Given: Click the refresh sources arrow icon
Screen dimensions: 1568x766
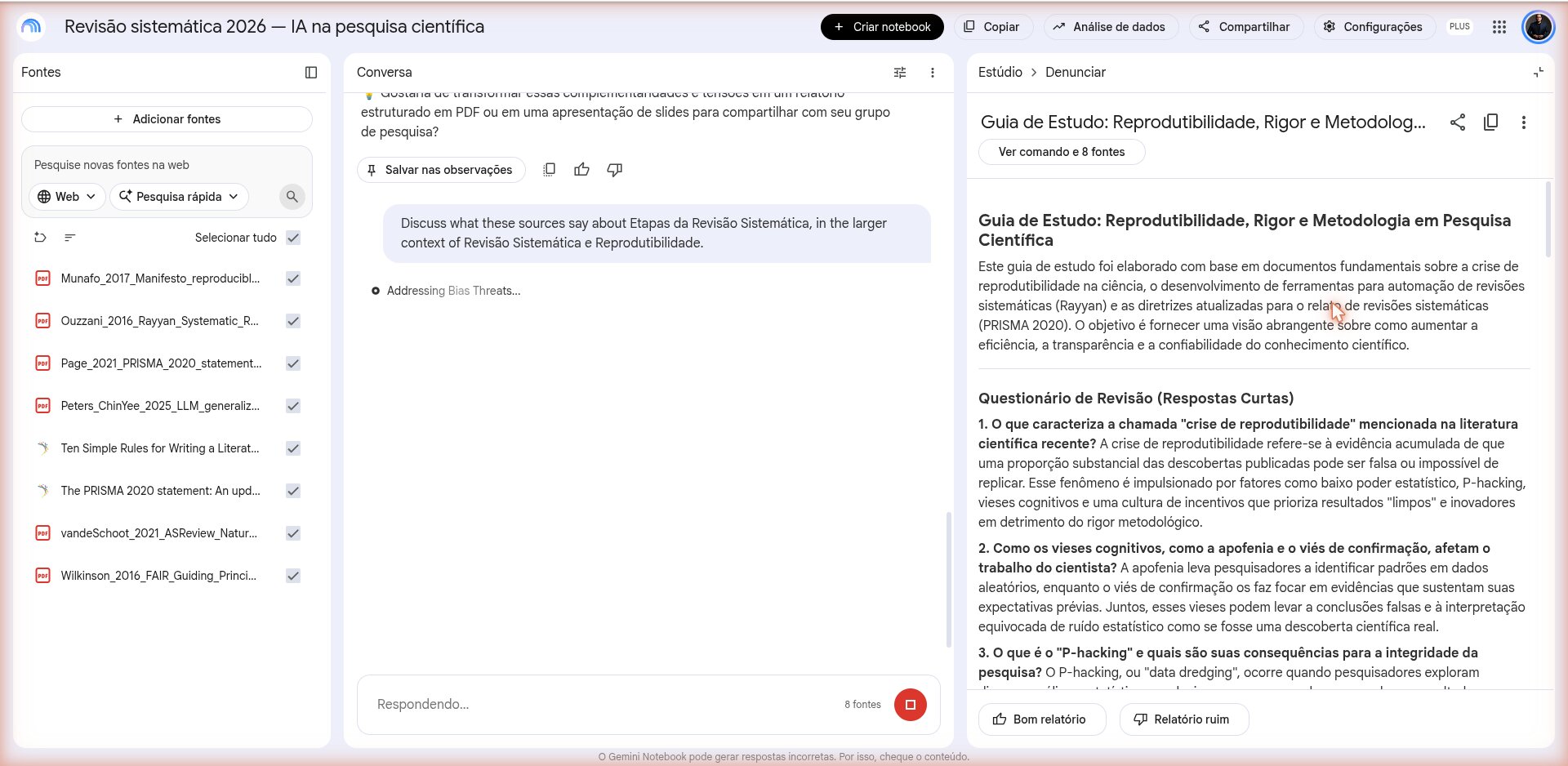Looking at the screenshot, I should tap(40, 238).
